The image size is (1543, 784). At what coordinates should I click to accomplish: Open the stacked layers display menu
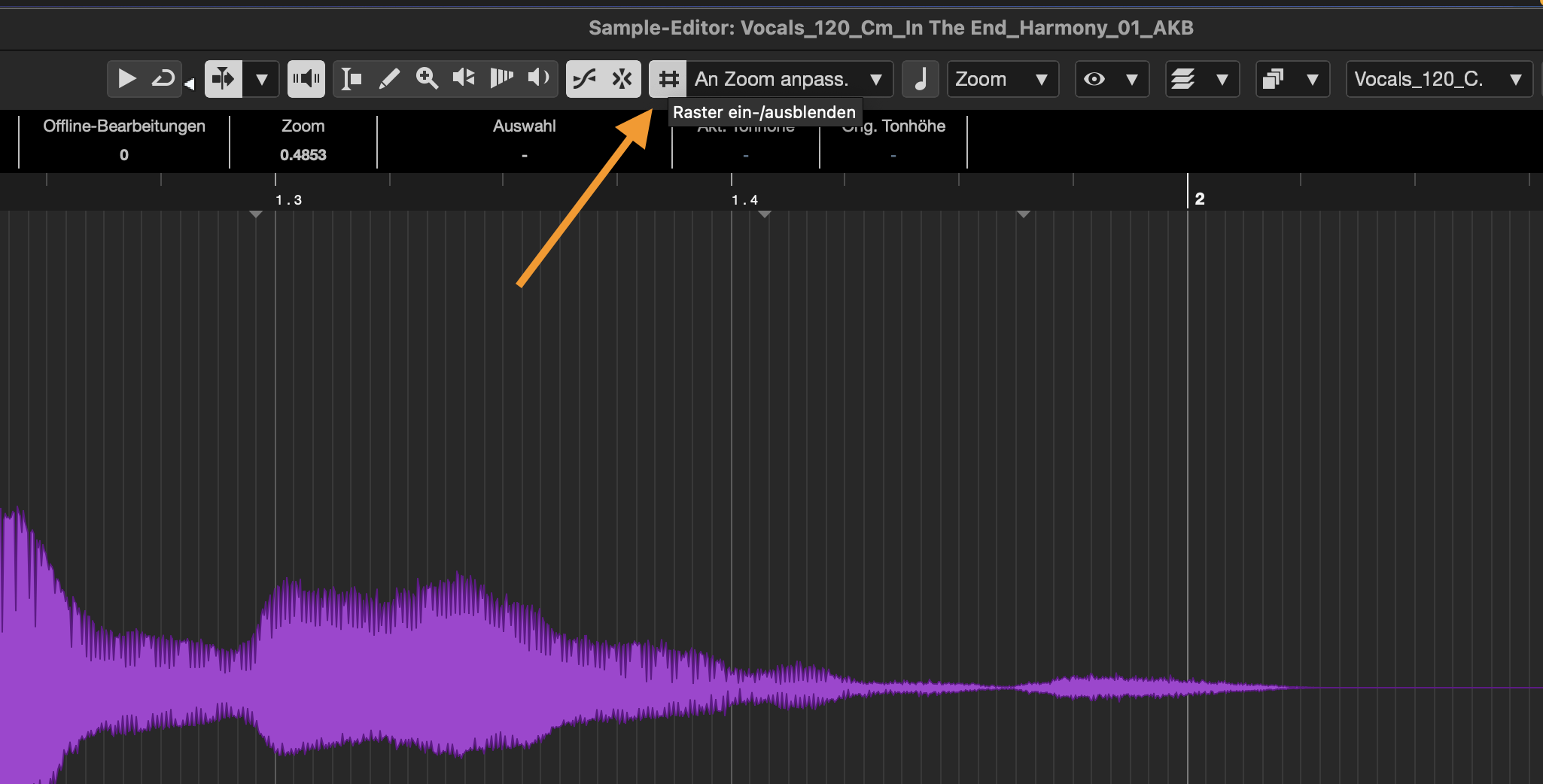coord(1184,79)
